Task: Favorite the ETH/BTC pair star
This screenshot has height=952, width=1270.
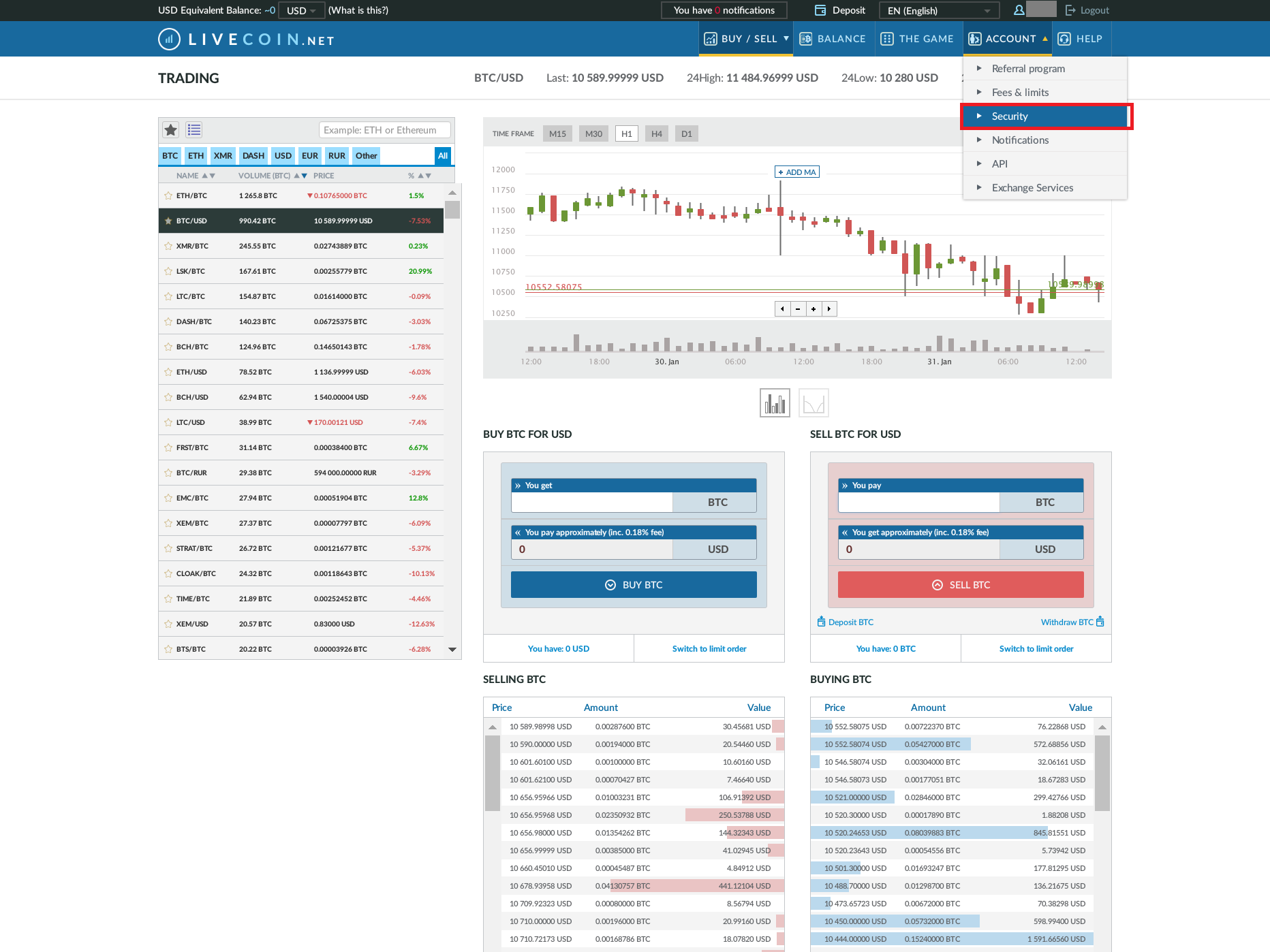Action: pos(168,195)
